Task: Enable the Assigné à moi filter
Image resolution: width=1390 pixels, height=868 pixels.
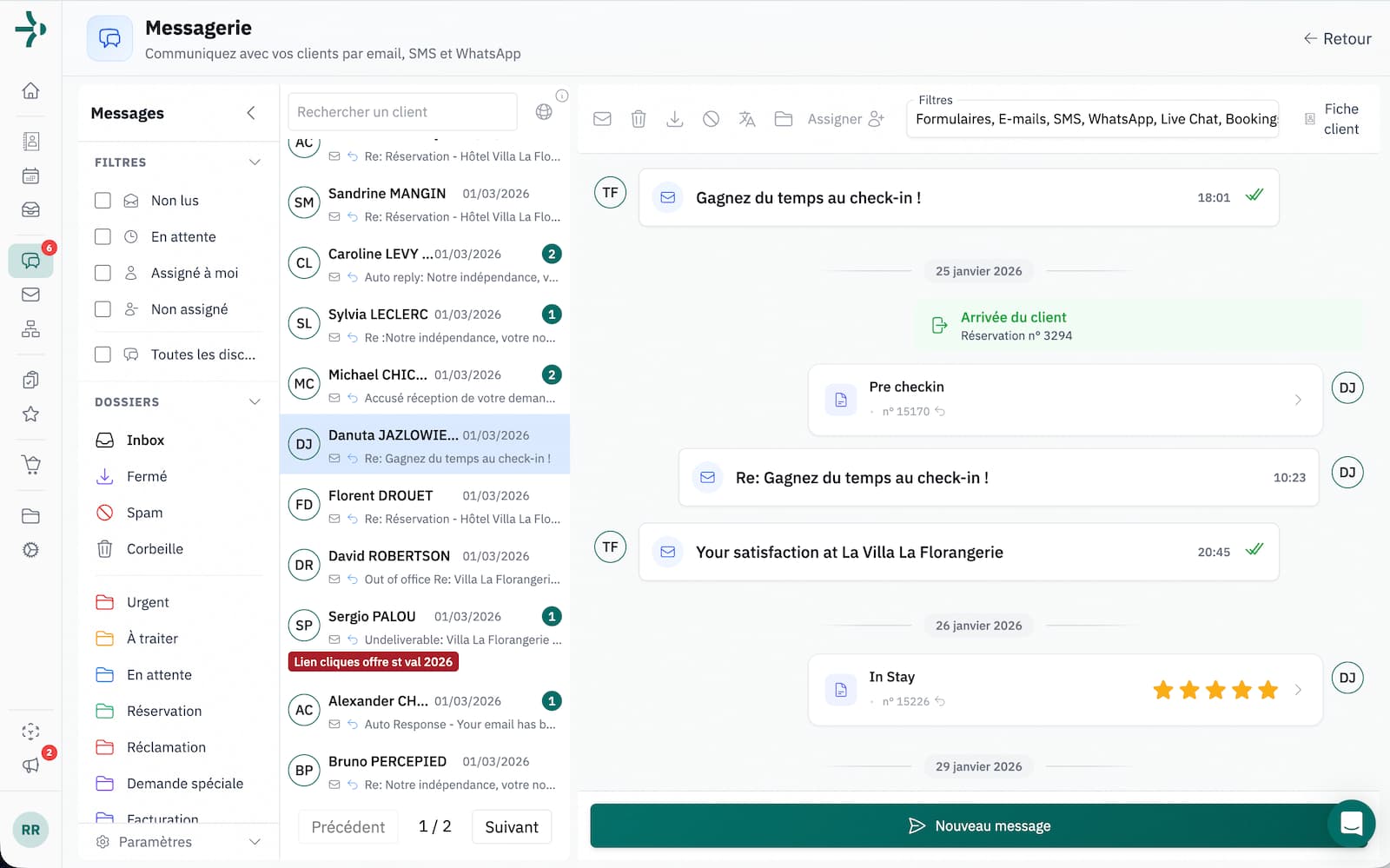Action: click(x=103, y=272)
